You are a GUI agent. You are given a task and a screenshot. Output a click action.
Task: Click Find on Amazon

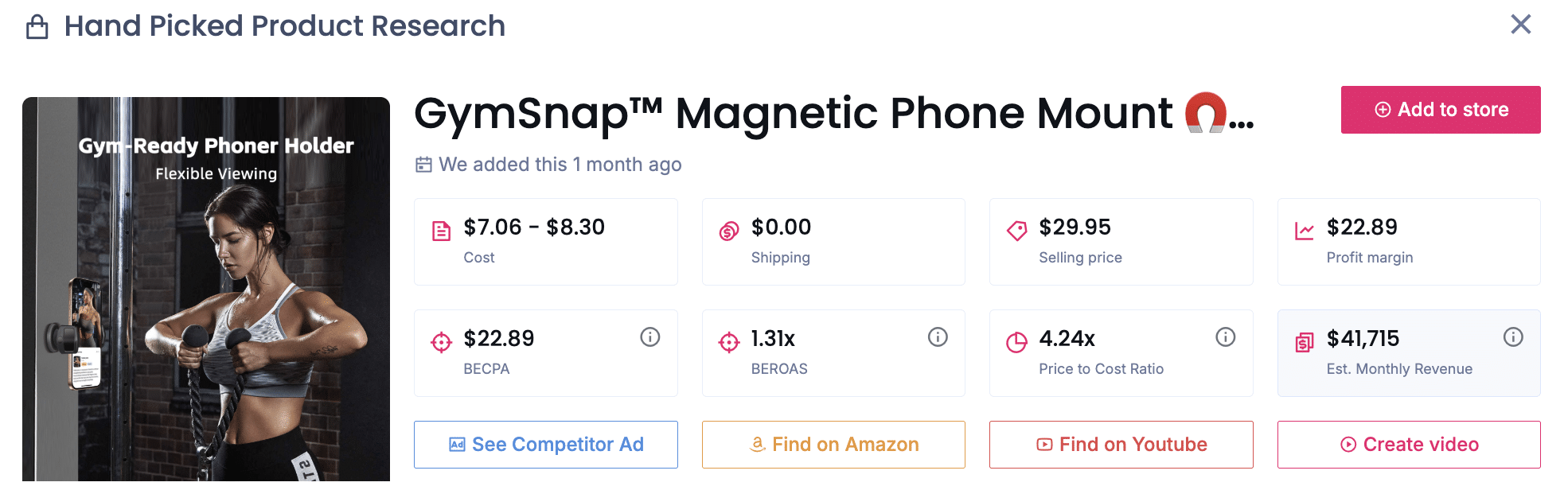coord(833,444)
